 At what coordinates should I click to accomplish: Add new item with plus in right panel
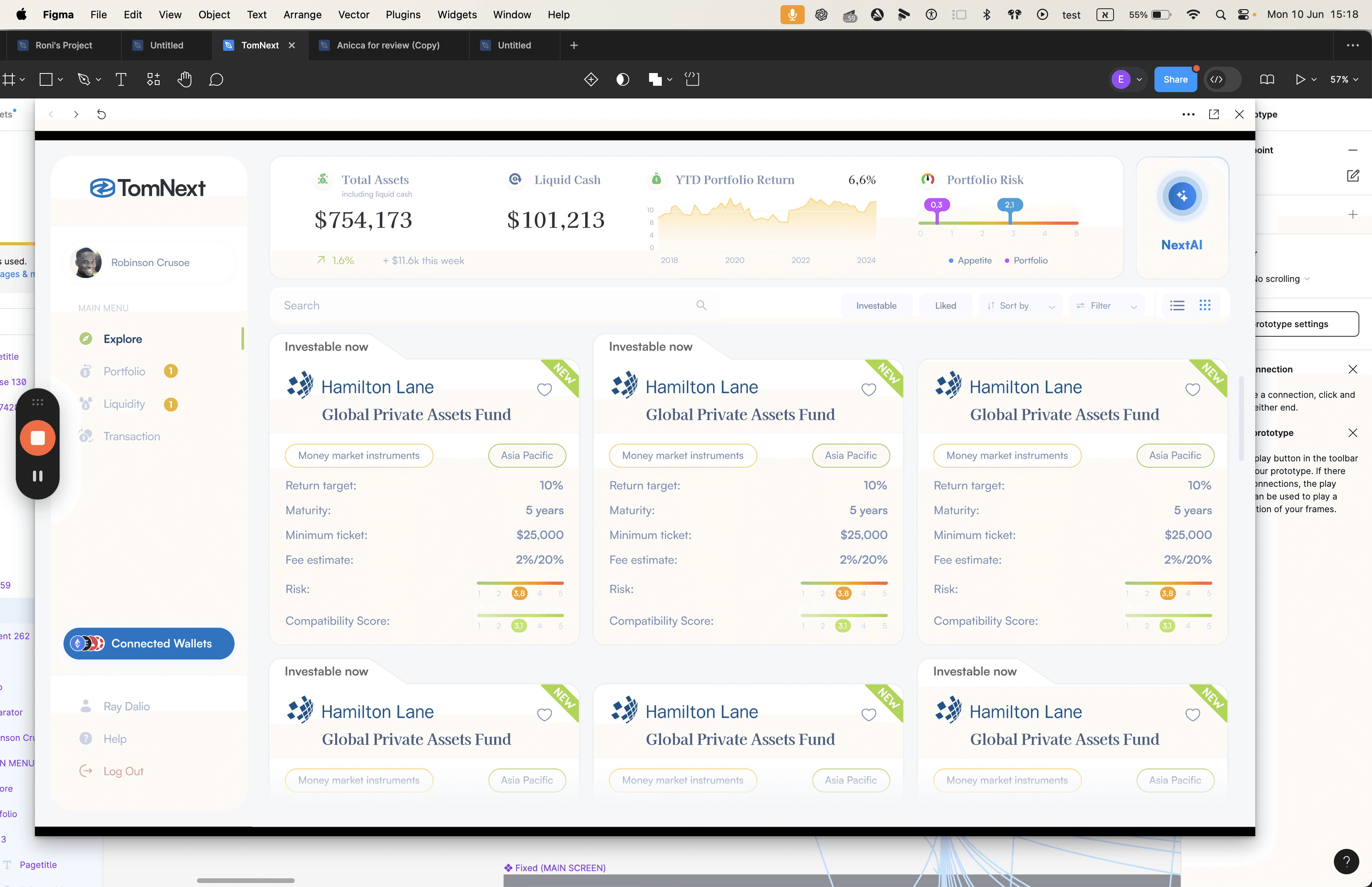(1353, 214)
